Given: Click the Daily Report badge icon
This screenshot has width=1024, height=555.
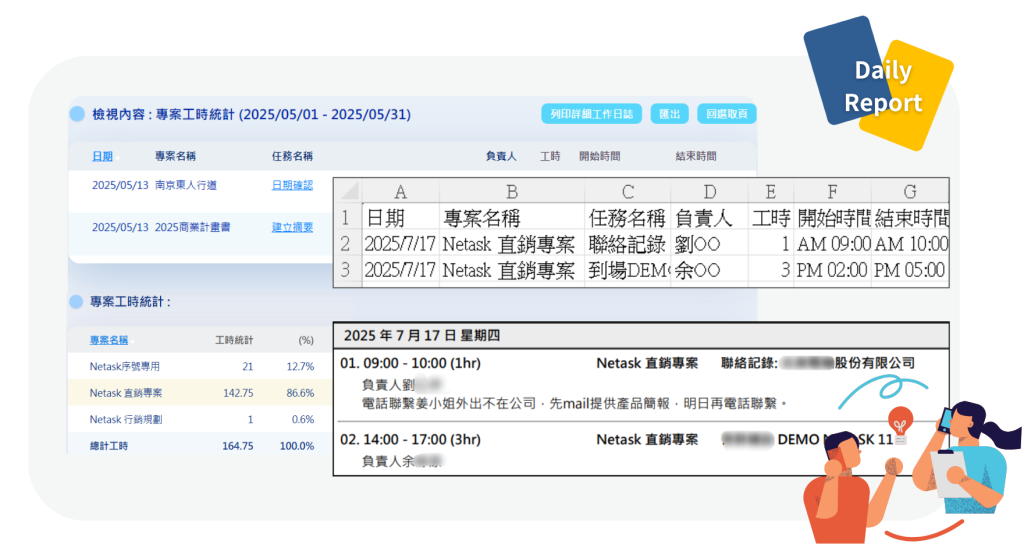Looking at the screenshot, I should tap(880, 86).
